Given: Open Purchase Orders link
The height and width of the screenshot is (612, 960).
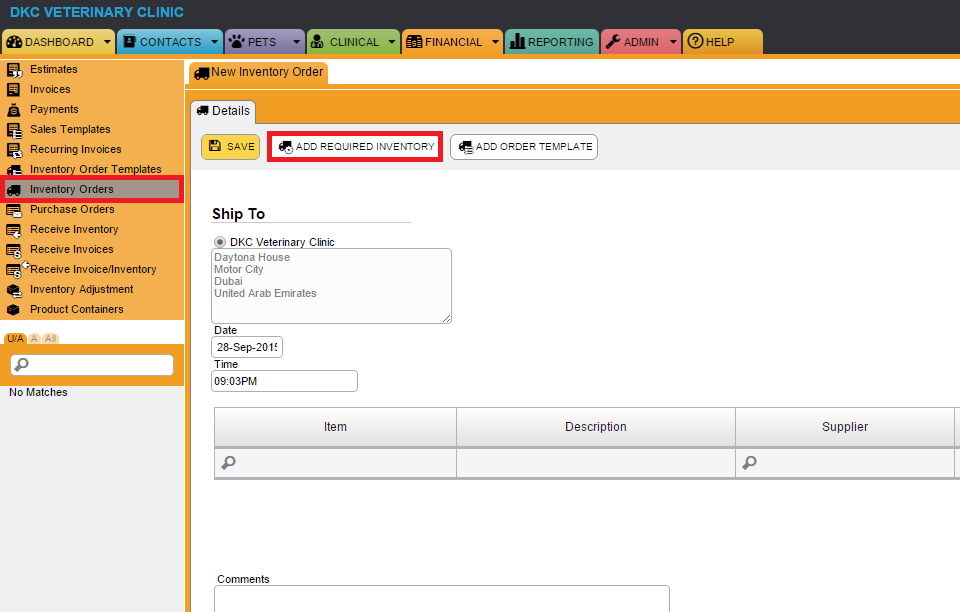Looking at the screenshot, I should tap(72, 209).
